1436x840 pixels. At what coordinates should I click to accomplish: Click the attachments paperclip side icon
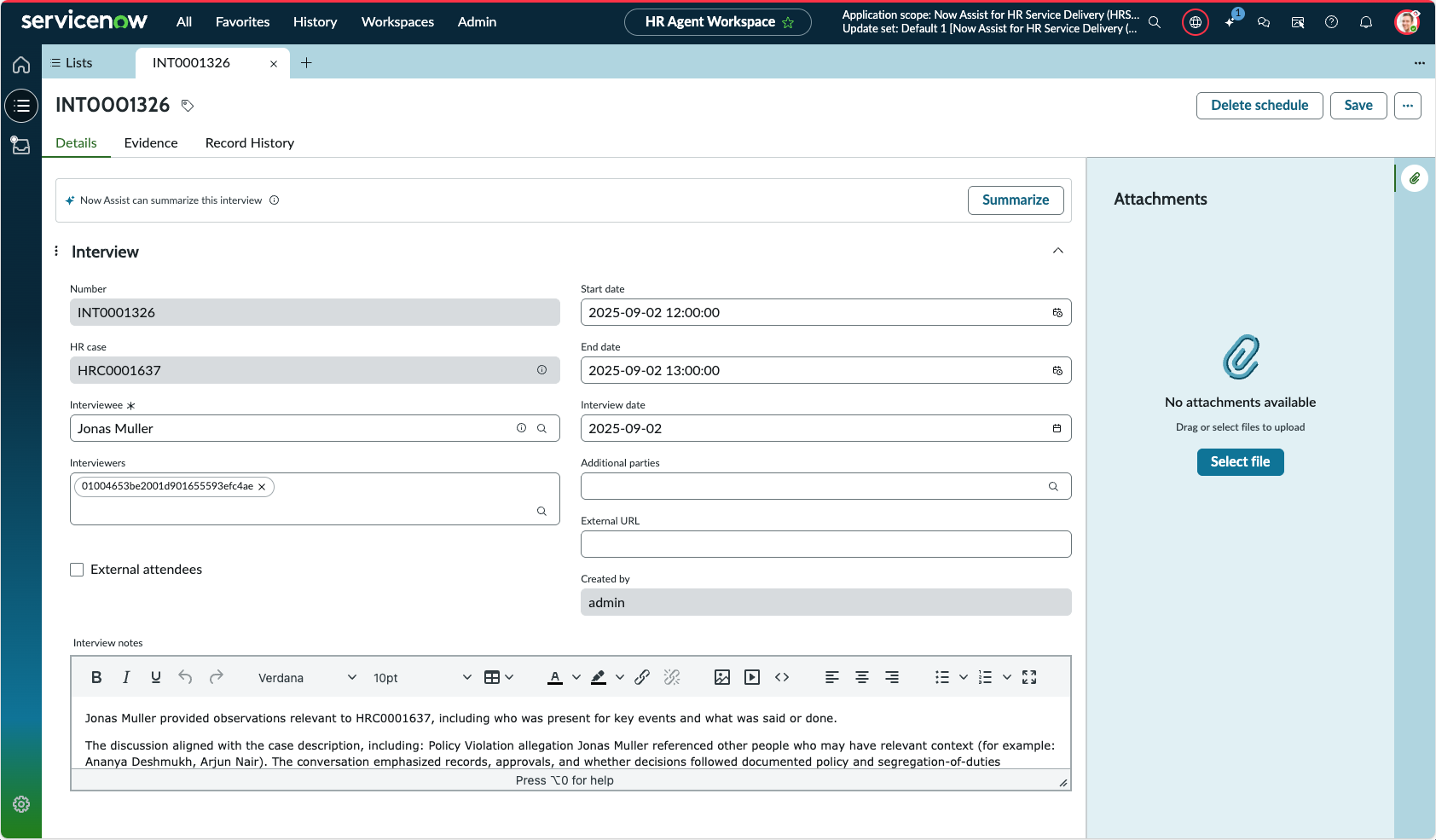[x=1415, y=178]
